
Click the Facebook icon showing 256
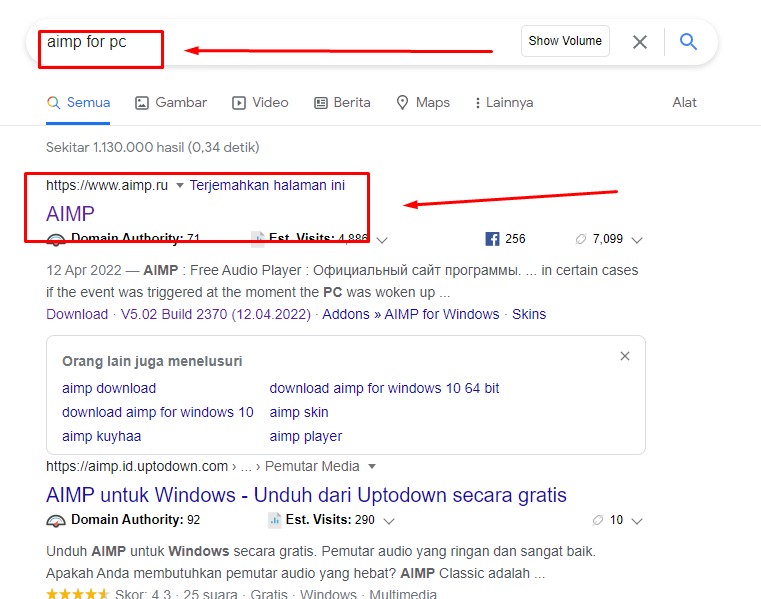pos(492,239)
